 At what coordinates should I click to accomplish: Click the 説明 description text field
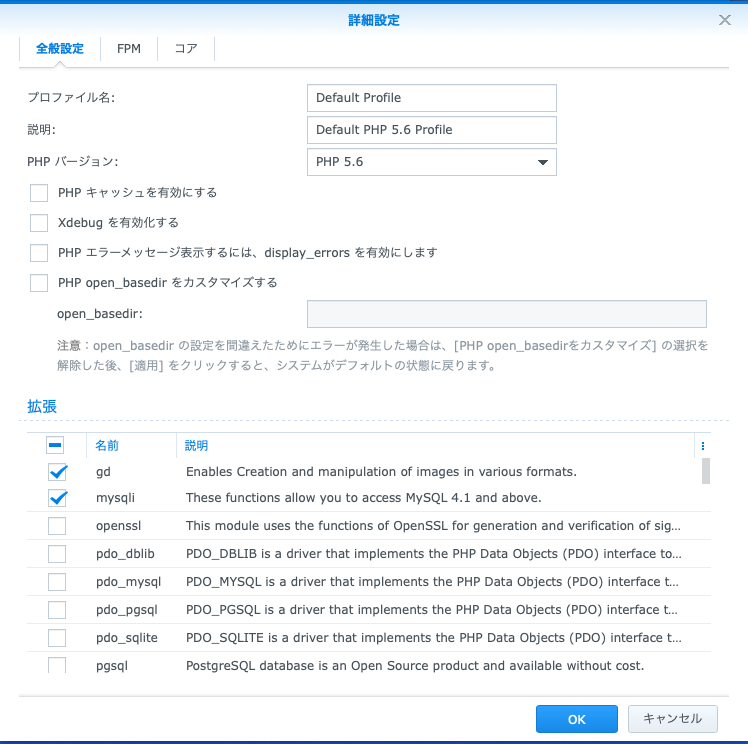[x=431, y=130]
